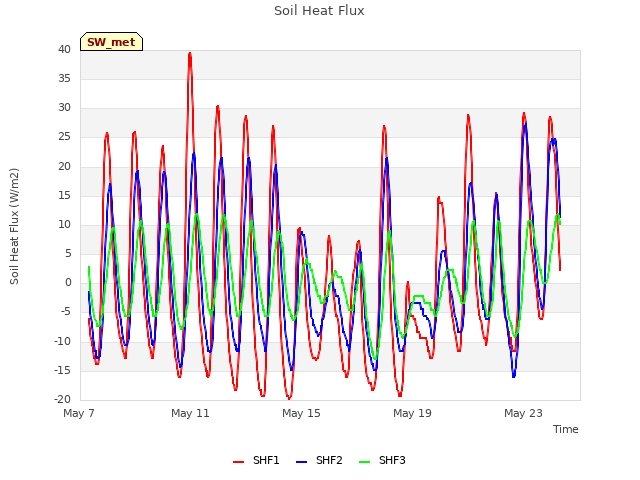This screenshot has height=480, width=640.
Task: Click the 25 y-axis tick label
Action: [x=64, y=137]
